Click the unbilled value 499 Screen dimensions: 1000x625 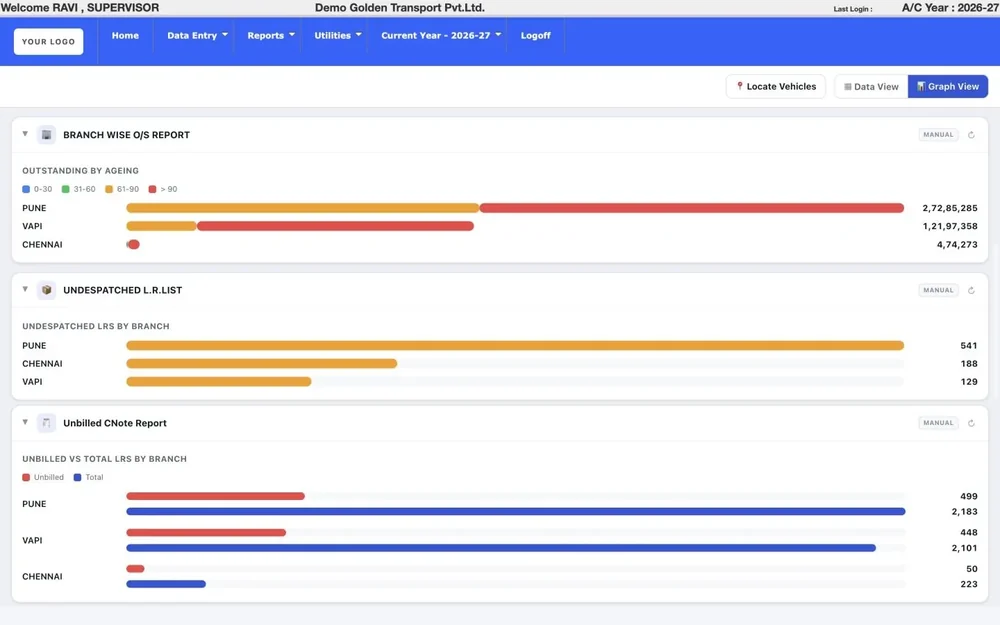[x=969, y=496]
